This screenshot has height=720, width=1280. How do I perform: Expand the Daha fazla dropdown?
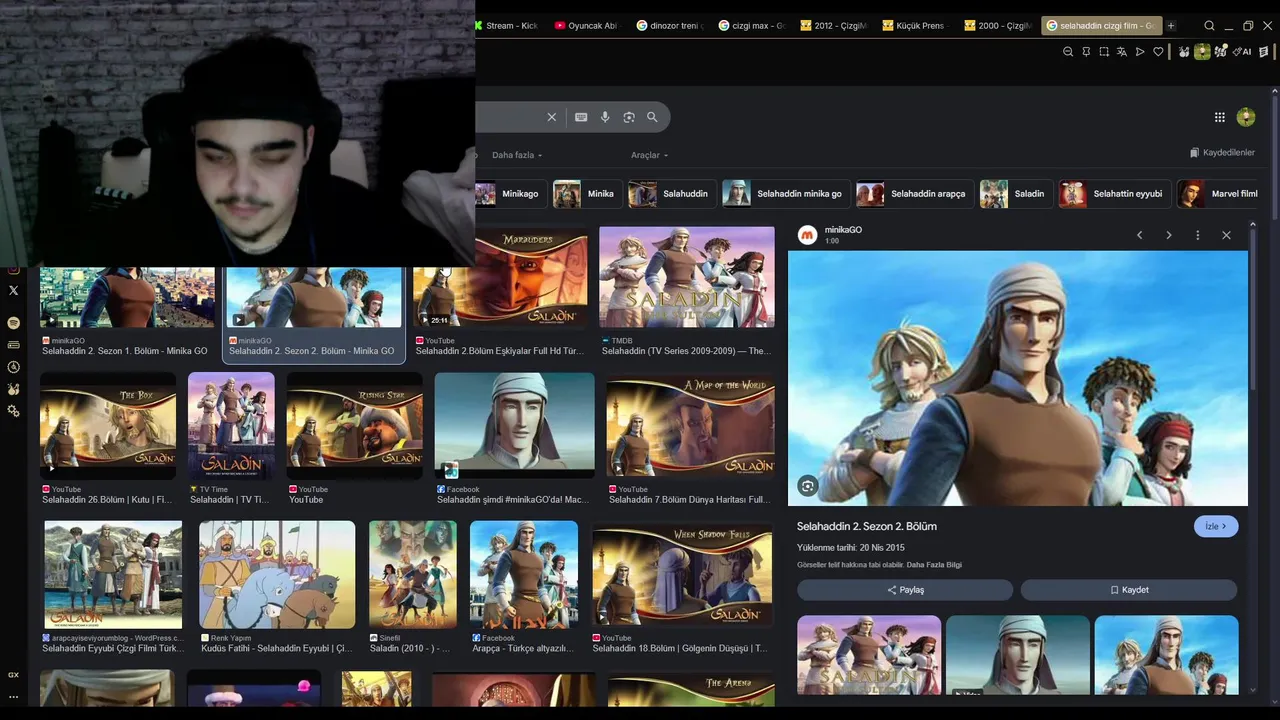pyautogui.click(x=517, y=155)
